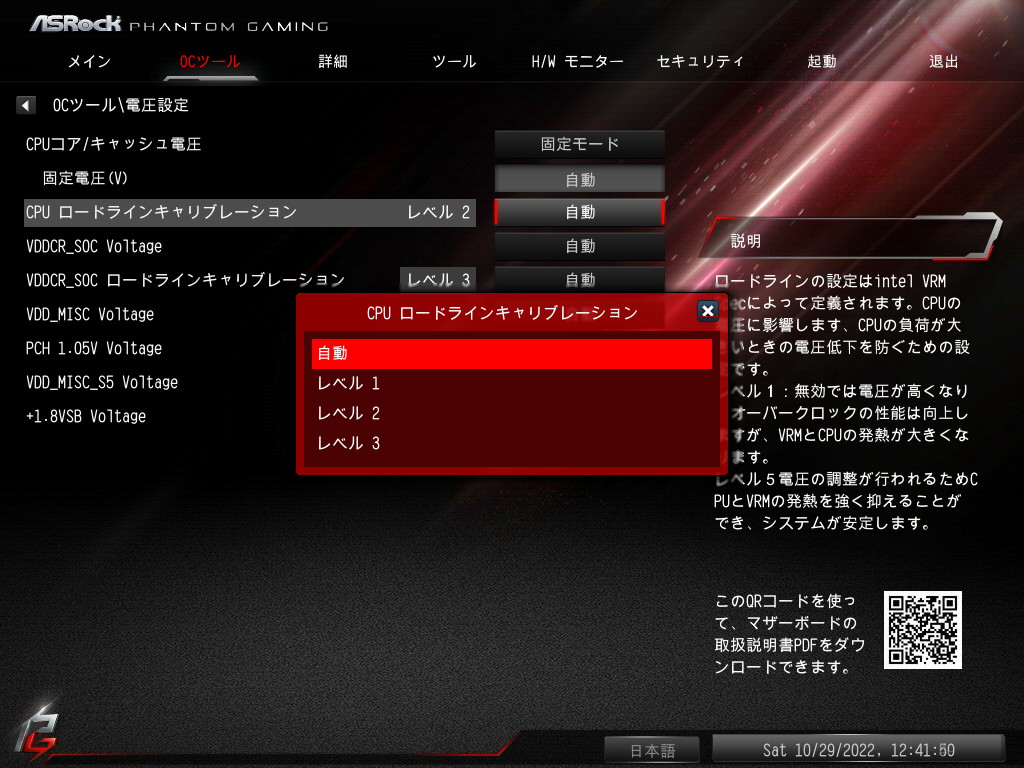Choose レベル 2 in the popup
This screenshot has height=768, width=1024.
pyautogui.click(x=511, y=413)
